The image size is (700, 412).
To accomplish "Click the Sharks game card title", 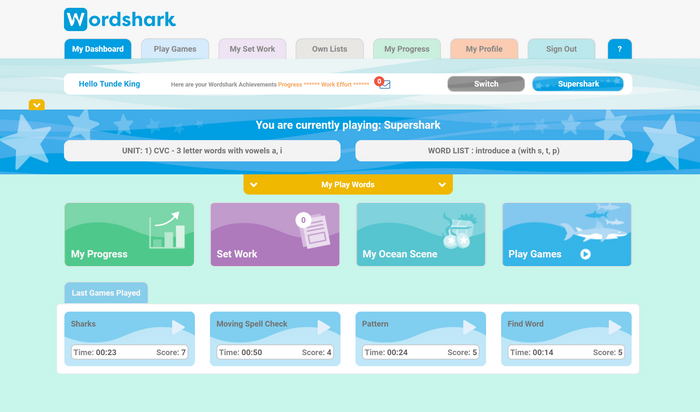I will click(x=83, y=324).
